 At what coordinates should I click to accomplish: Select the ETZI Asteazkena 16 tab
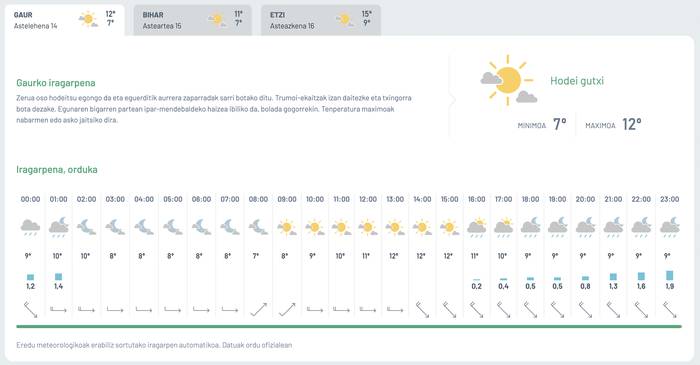[321, 21]
